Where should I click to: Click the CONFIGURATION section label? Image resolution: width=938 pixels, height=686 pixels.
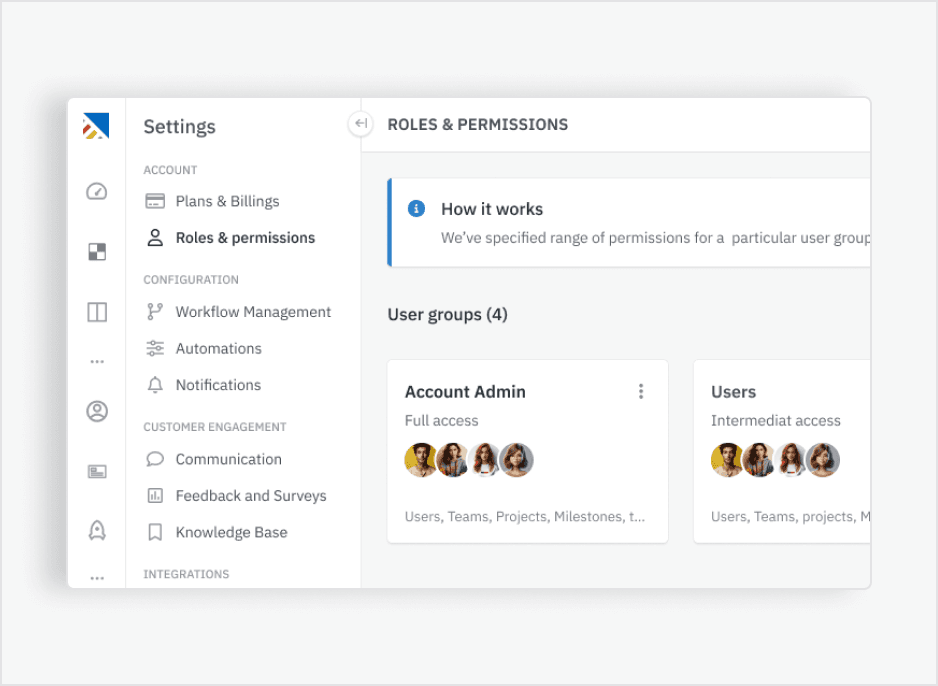tap(191, 280)
